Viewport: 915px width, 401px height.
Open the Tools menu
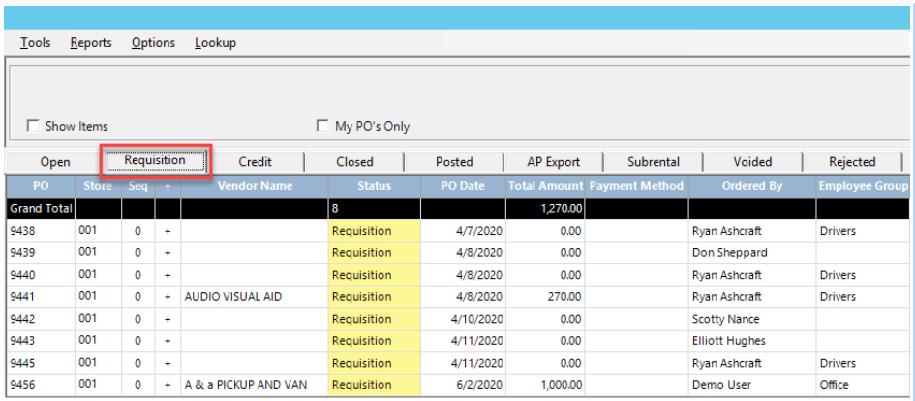tap(36, 43)
